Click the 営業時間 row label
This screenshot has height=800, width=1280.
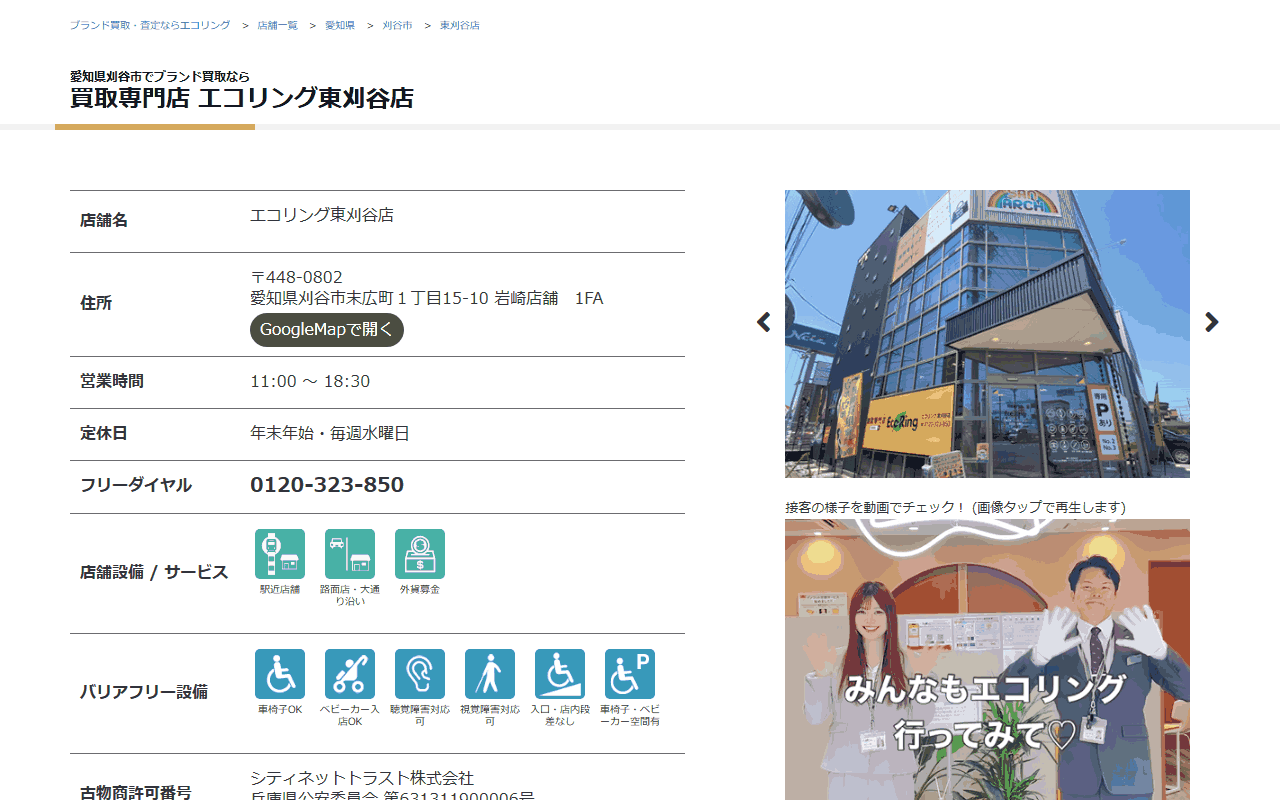112,381
